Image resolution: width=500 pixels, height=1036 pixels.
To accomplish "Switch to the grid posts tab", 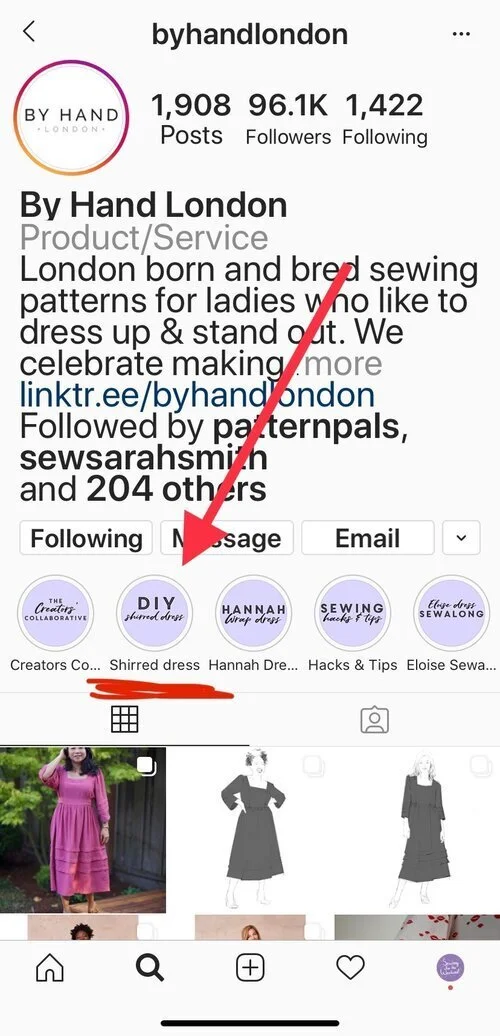I will [125, 720].
